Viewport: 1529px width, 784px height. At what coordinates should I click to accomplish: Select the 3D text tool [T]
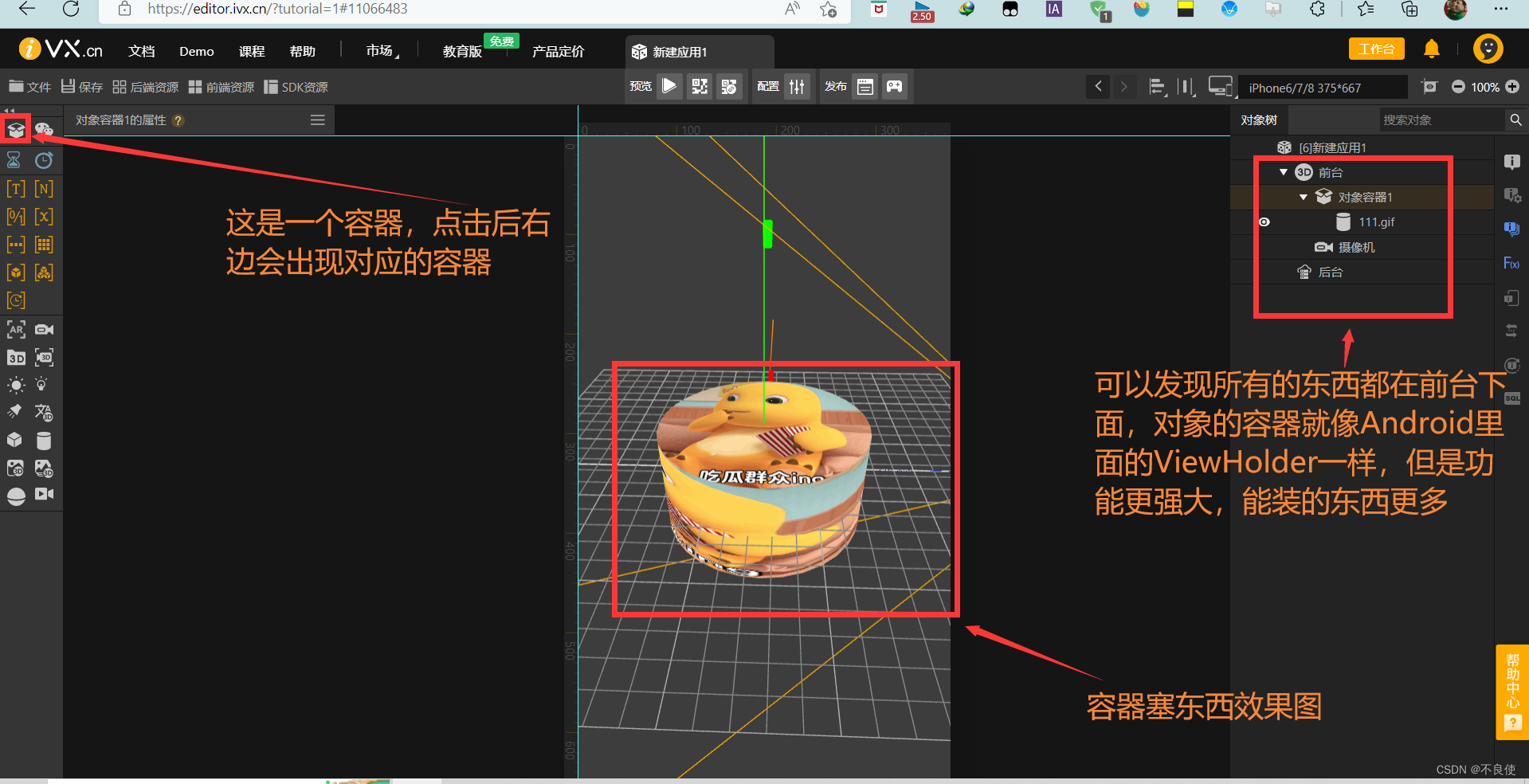click(15, 188)
